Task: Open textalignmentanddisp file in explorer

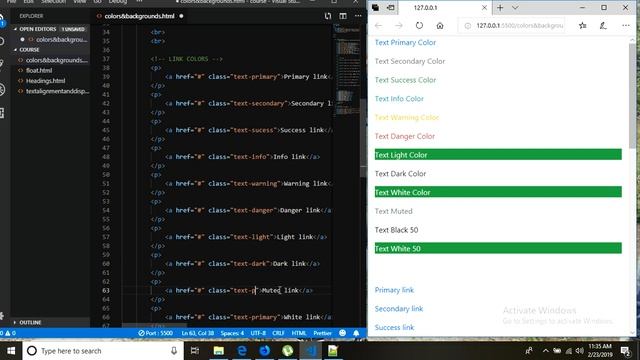Action: click(57, 91)
